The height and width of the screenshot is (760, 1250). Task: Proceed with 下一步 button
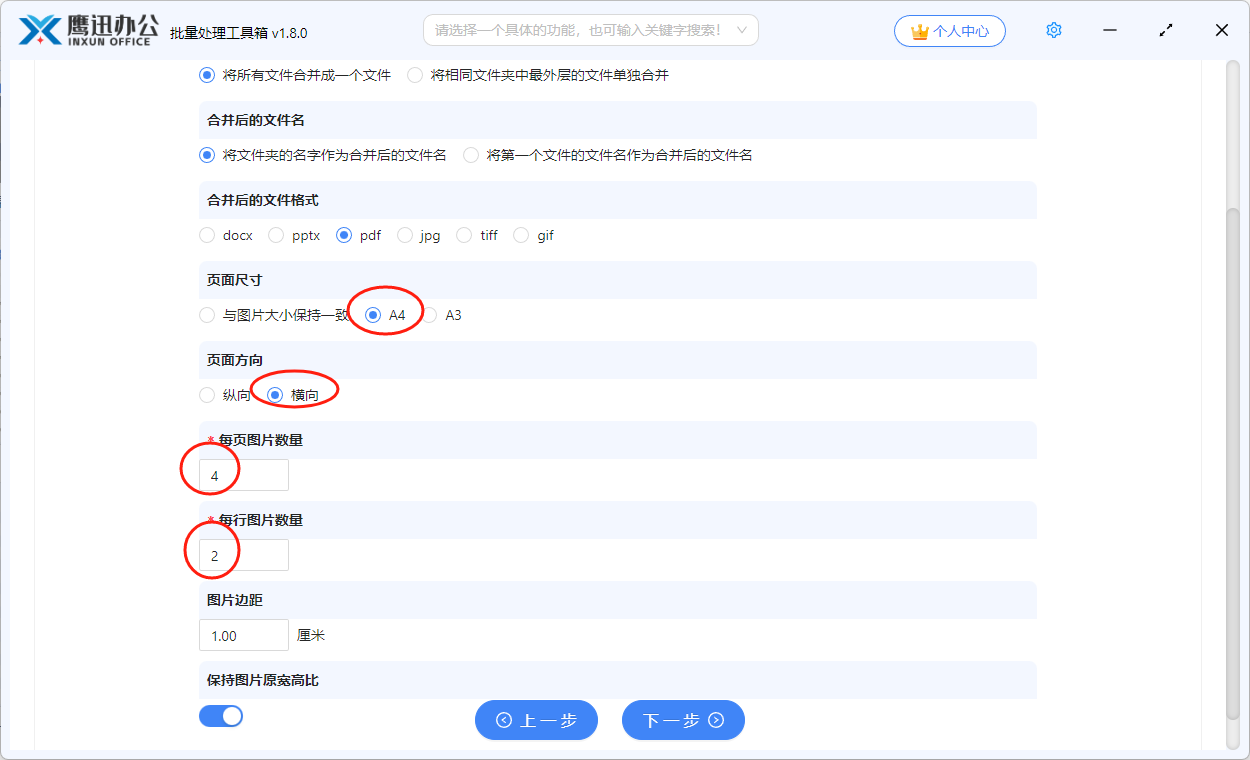683,720
